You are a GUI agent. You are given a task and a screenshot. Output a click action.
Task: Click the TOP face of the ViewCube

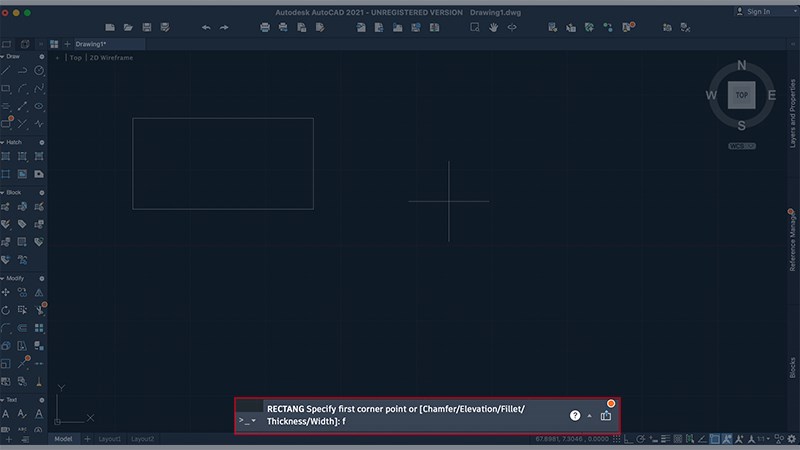[741, 95]
